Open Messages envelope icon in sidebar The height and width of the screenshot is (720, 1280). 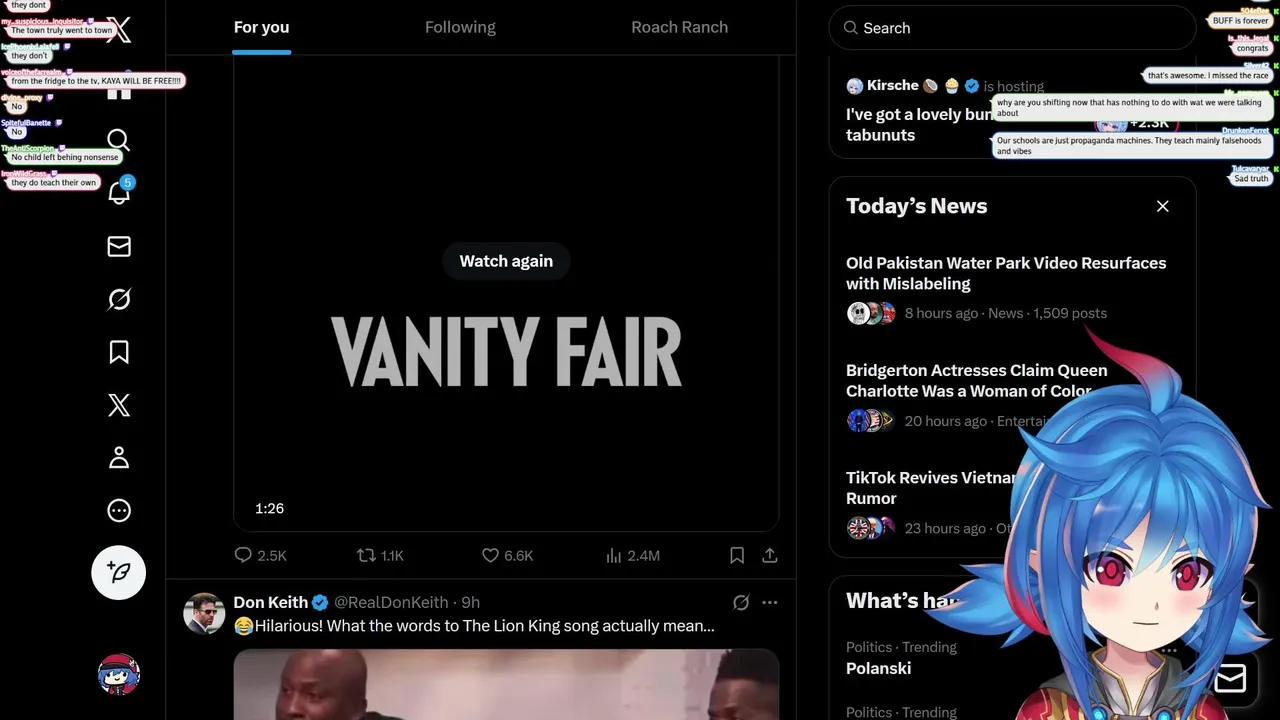pos(119,246)
